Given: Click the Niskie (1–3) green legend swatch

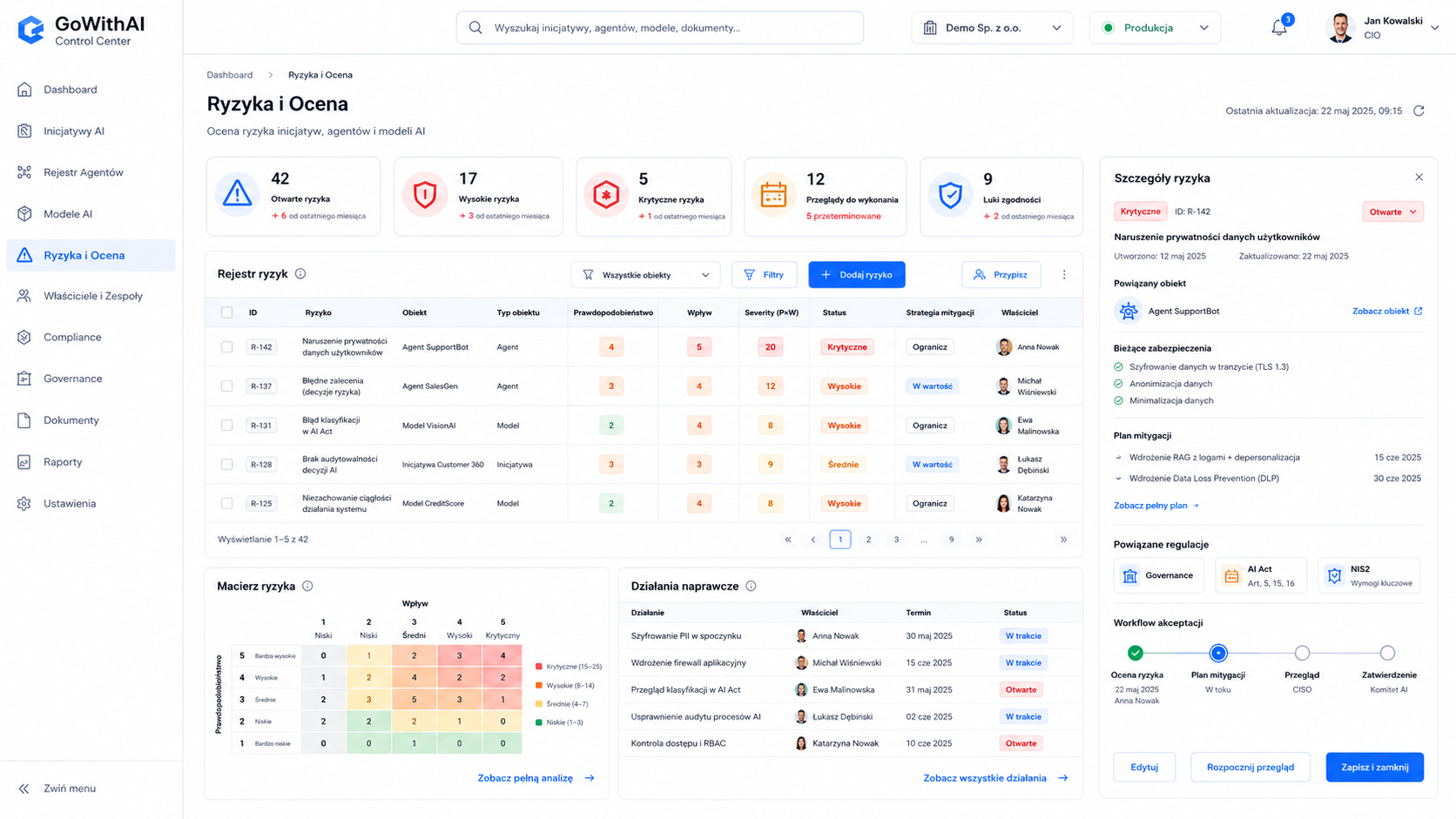Looking at the screenshot, I should [x=539, y=722].
